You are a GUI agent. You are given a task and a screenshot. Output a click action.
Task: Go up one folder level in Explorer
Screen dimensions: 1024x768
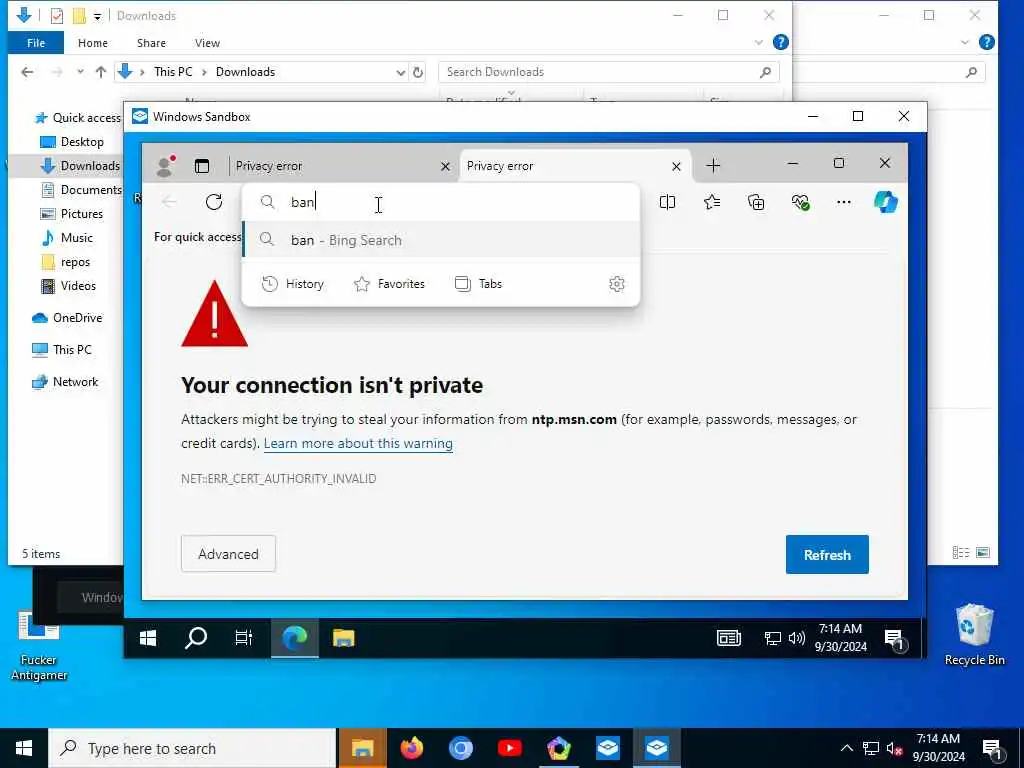point(101,72)
